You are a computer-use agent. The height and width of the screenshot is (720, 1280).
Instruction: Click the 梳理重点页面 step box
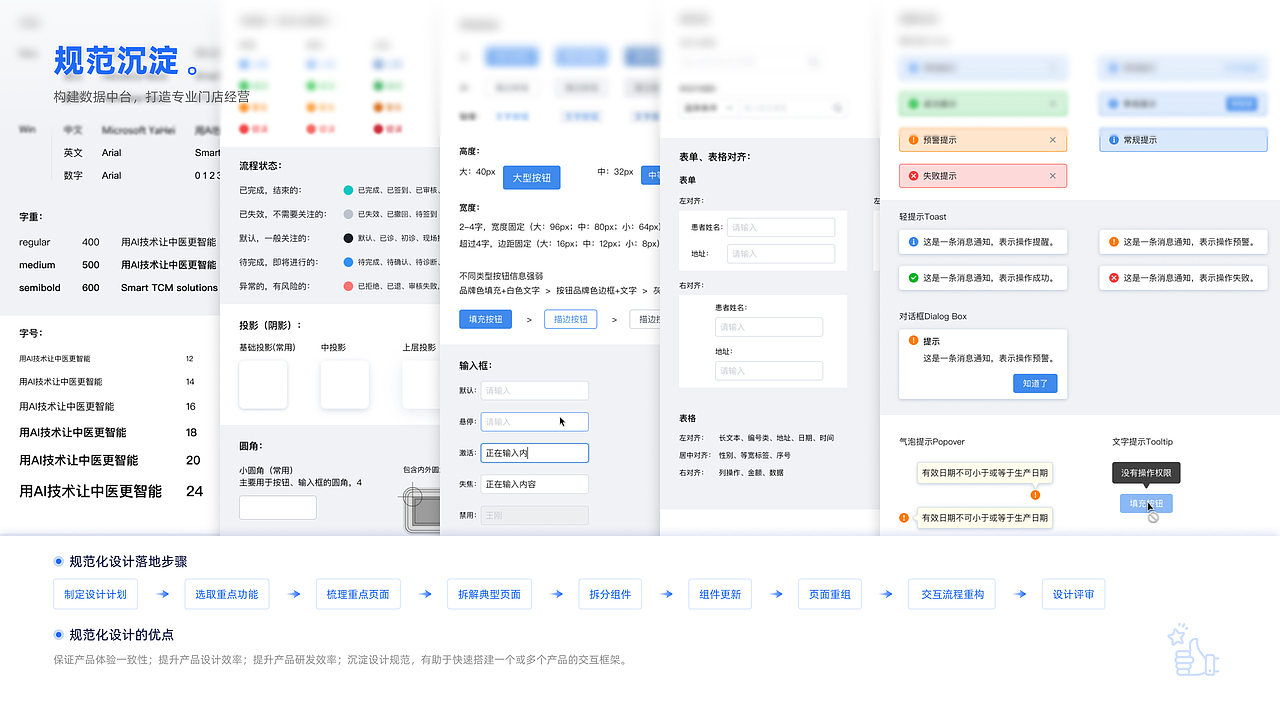pos(358,594)
